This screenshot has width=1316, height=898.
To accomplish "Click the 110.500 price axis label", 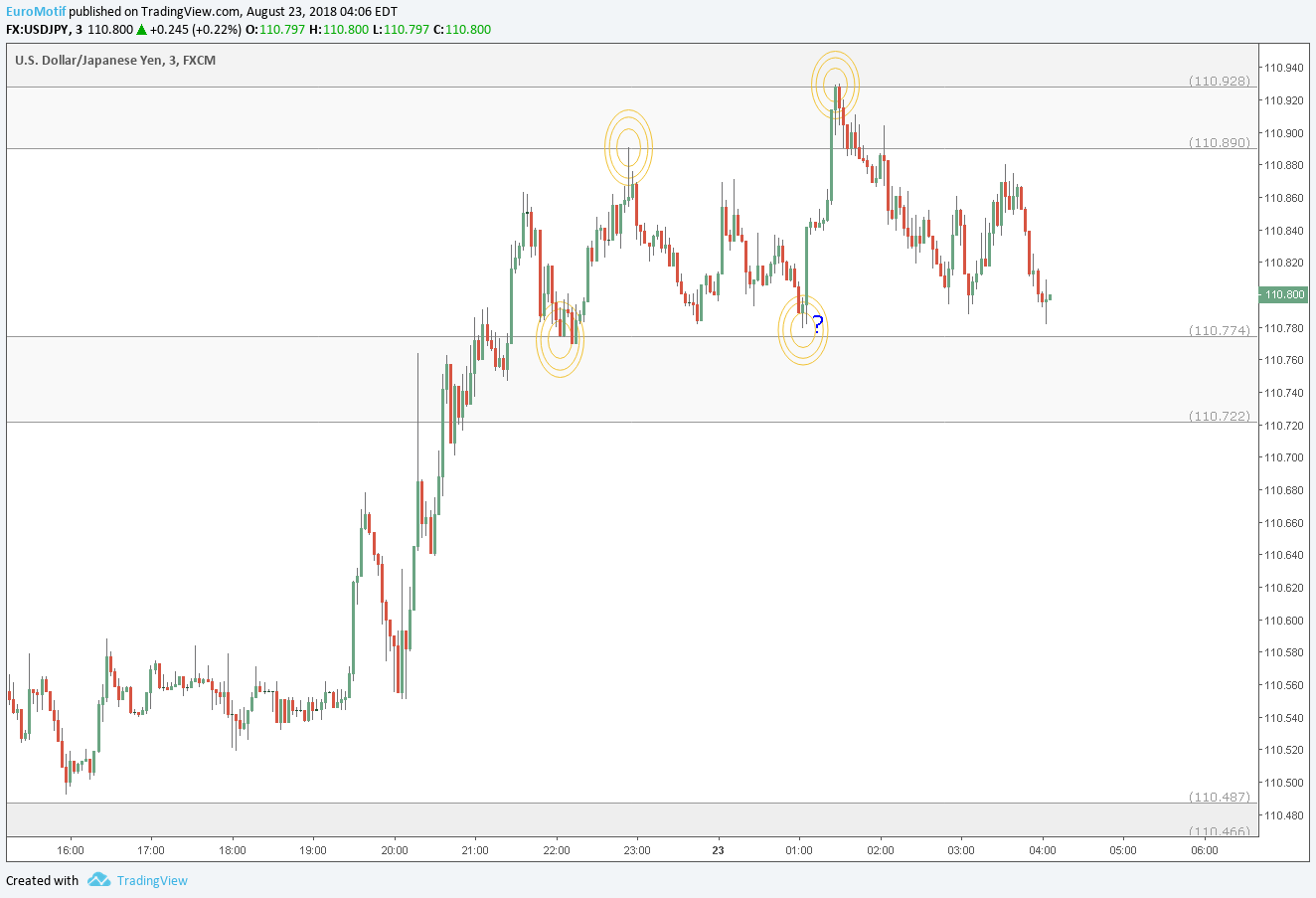I will [x=1283, y=783].
